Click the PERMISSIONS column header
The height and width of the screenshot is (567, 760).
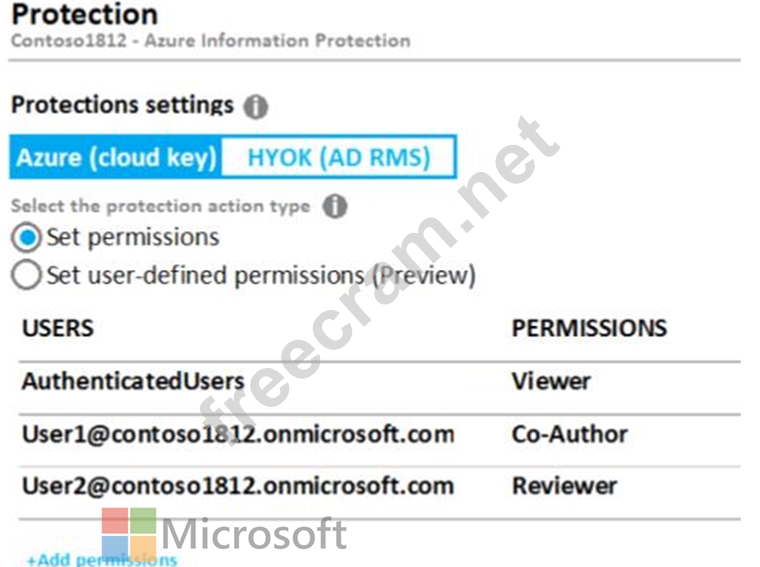[589, 328]
